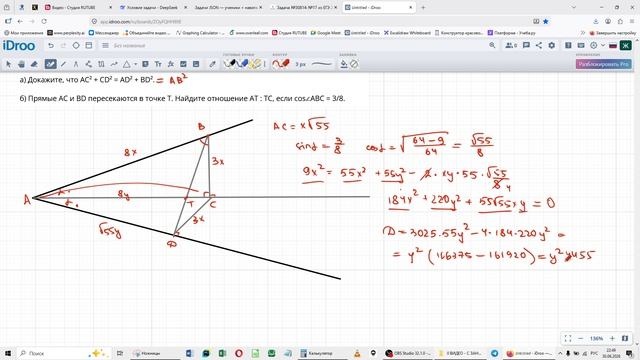The height and width of the screenshot is (360, 640).
Task: Open the Google Meet bookmark
Action: (x=325, y=33)
